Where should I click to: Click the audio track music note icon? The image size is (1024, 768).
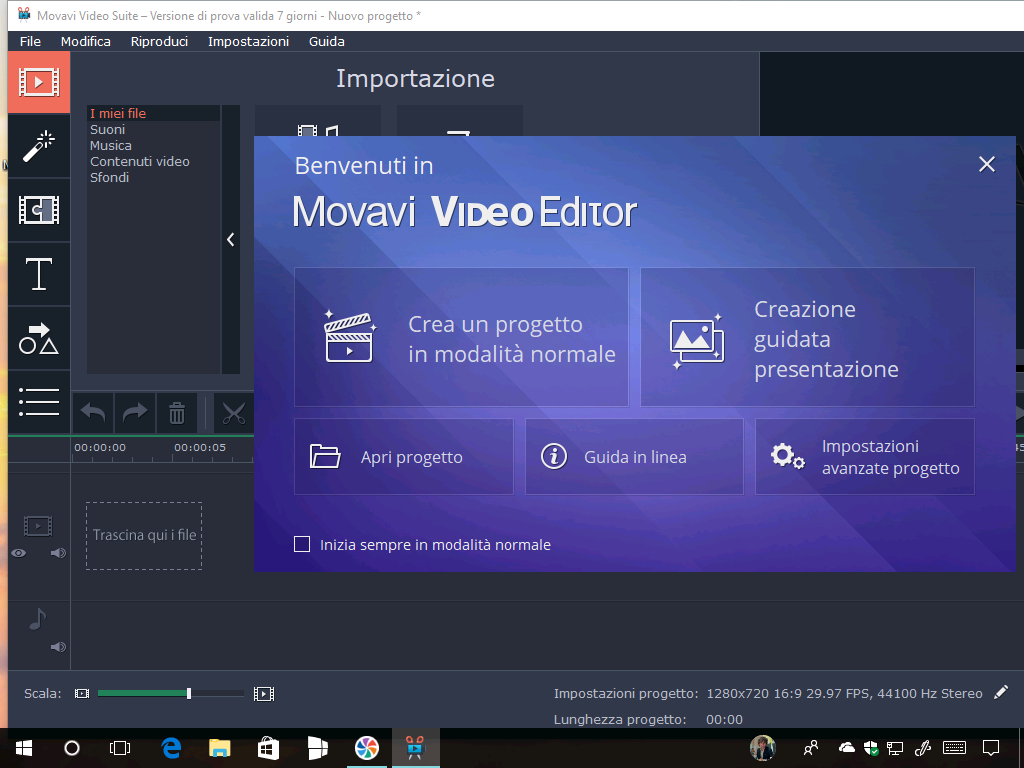pos(38,618)
